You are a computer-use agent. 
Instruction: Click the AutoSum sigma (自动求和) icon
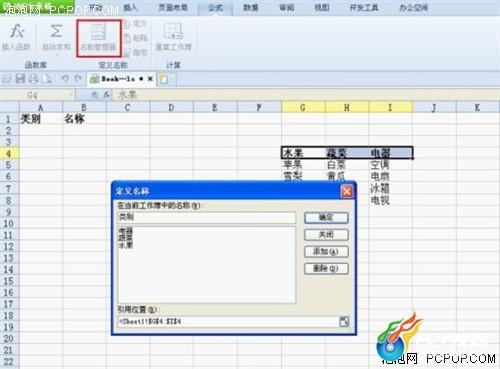pyautogui.click(x=56, y=32)
